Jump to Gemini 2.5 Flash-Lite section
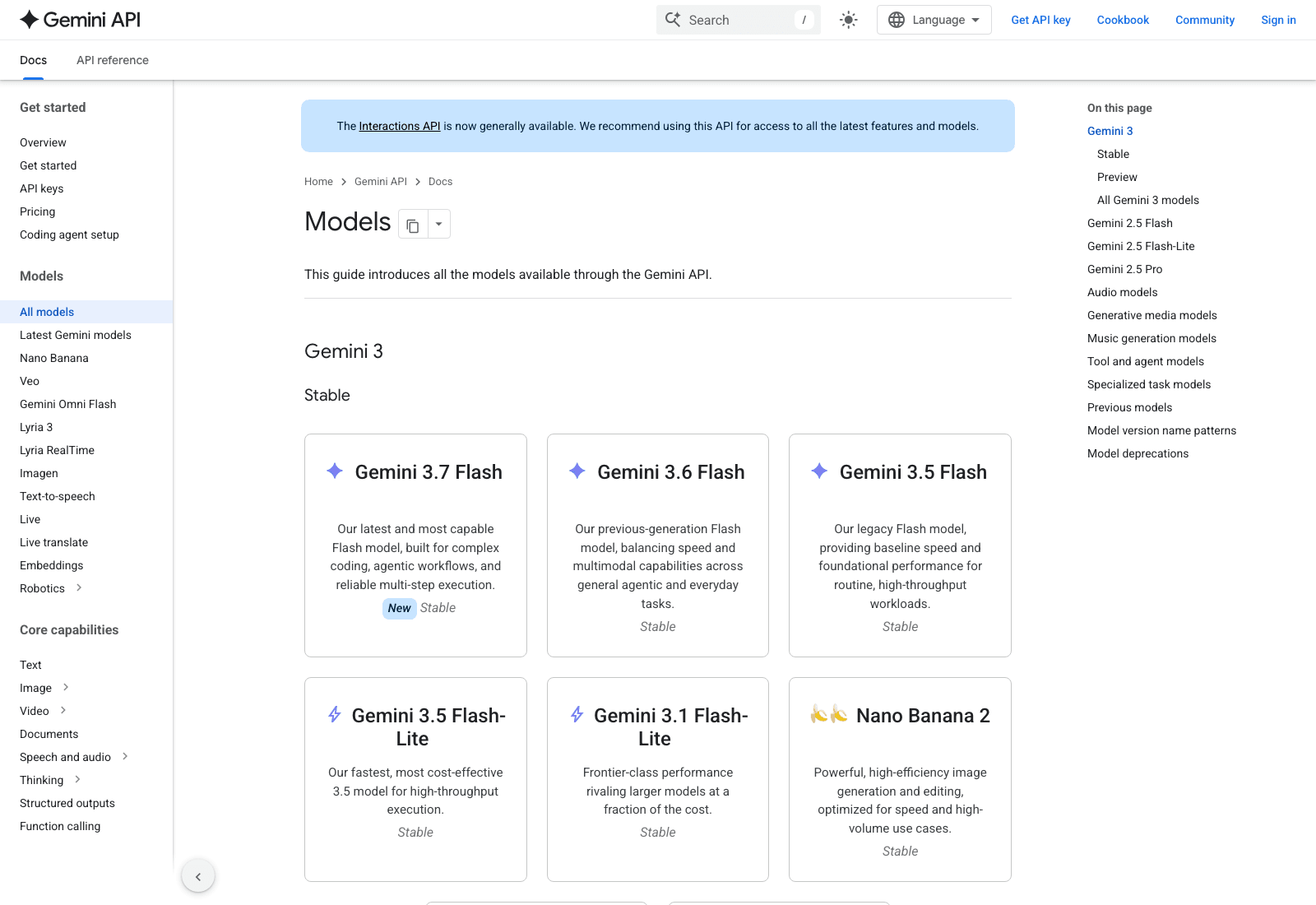1316x905 pixels. pyautogui.click(x=1141, y=246)
